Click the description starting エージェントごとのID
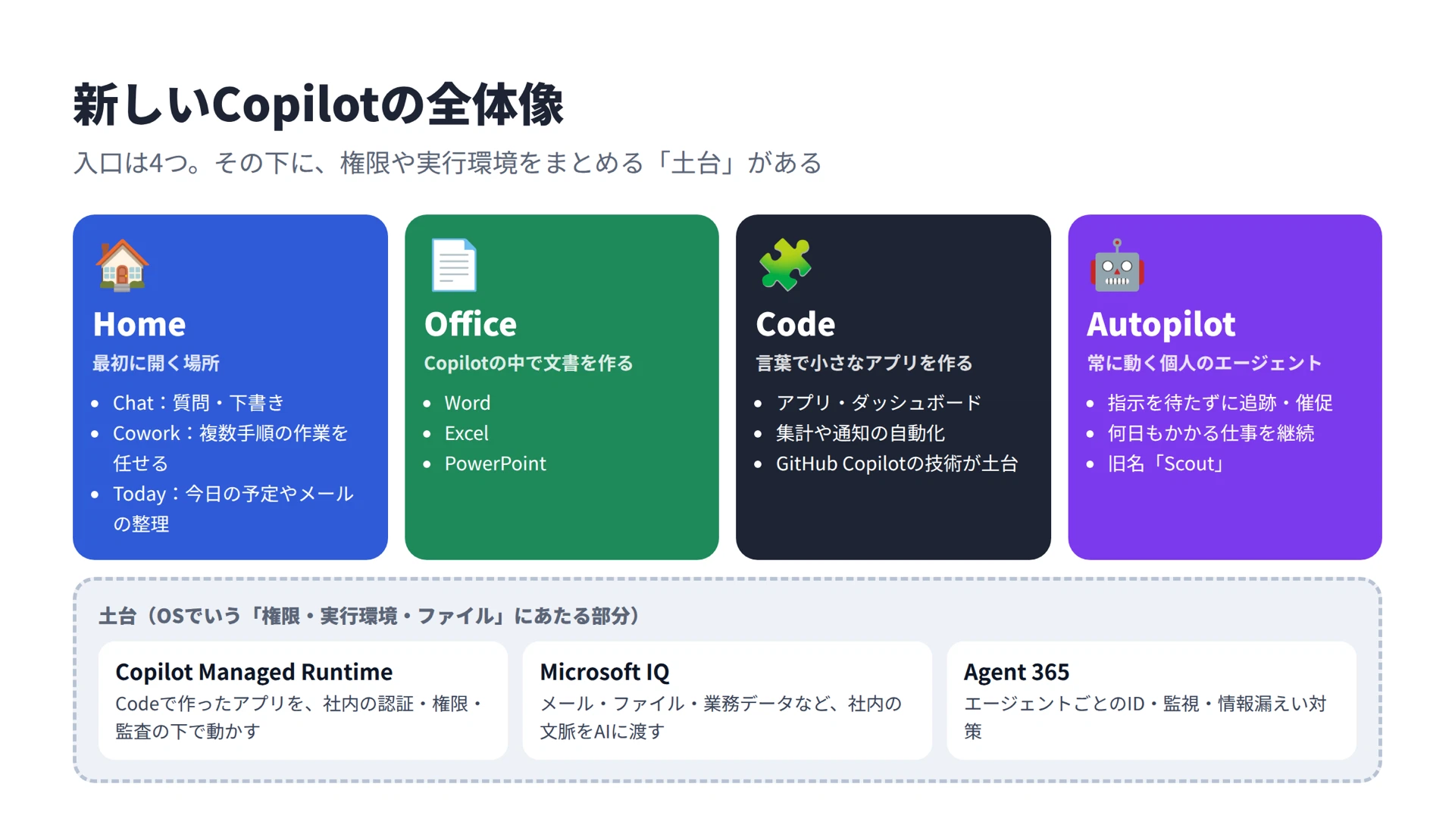The height and width of the screenshot is (840, 1455). pyautogui.click(x=1146, y=717)
